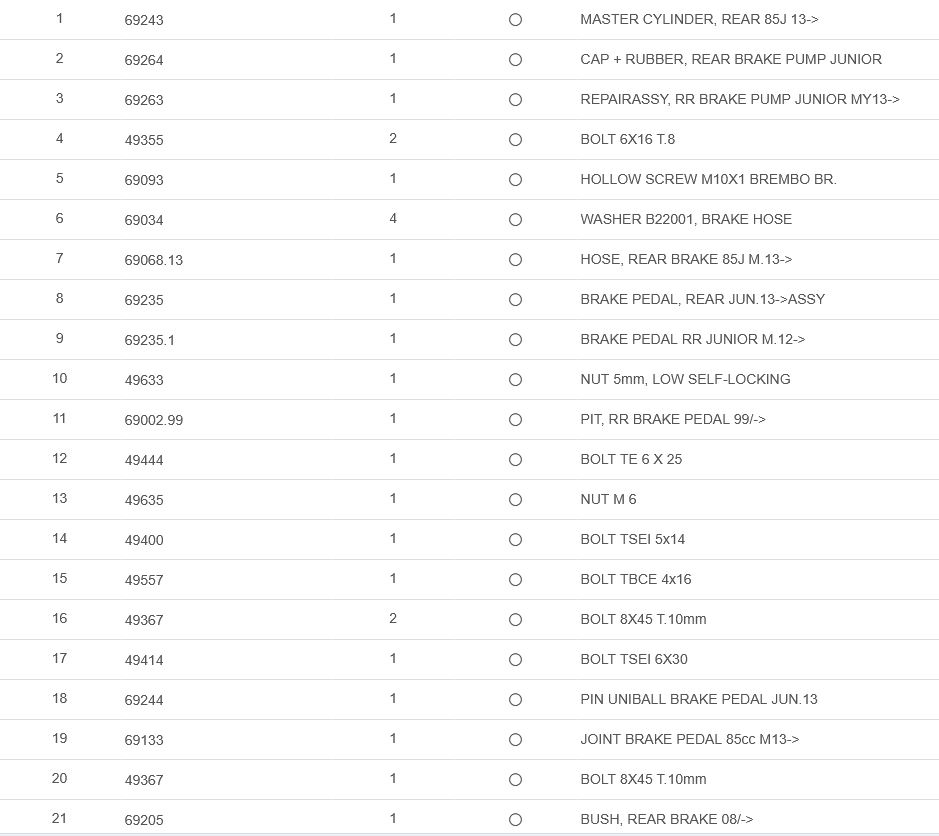Select radio for BUSH, REAR BRAKE 08/->
The width and height of the screenshot is (939, 836).
click(x=515, y=820)
